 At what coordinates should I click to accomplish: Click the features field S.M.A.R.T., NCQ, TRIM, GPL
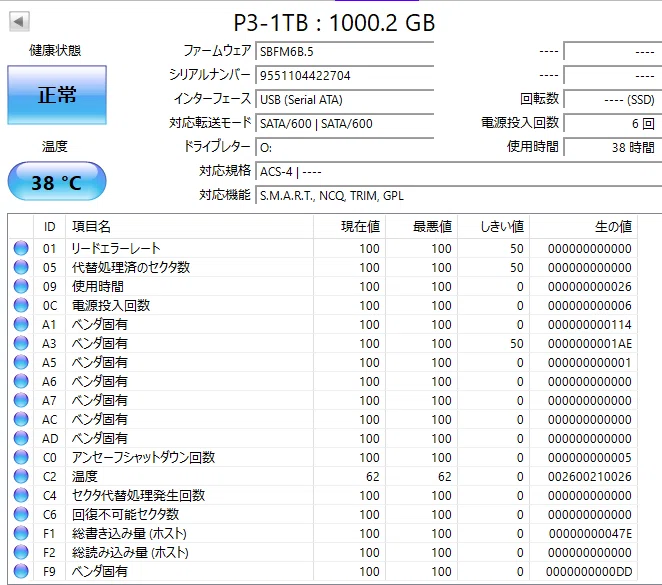click(x=459, y=196)
